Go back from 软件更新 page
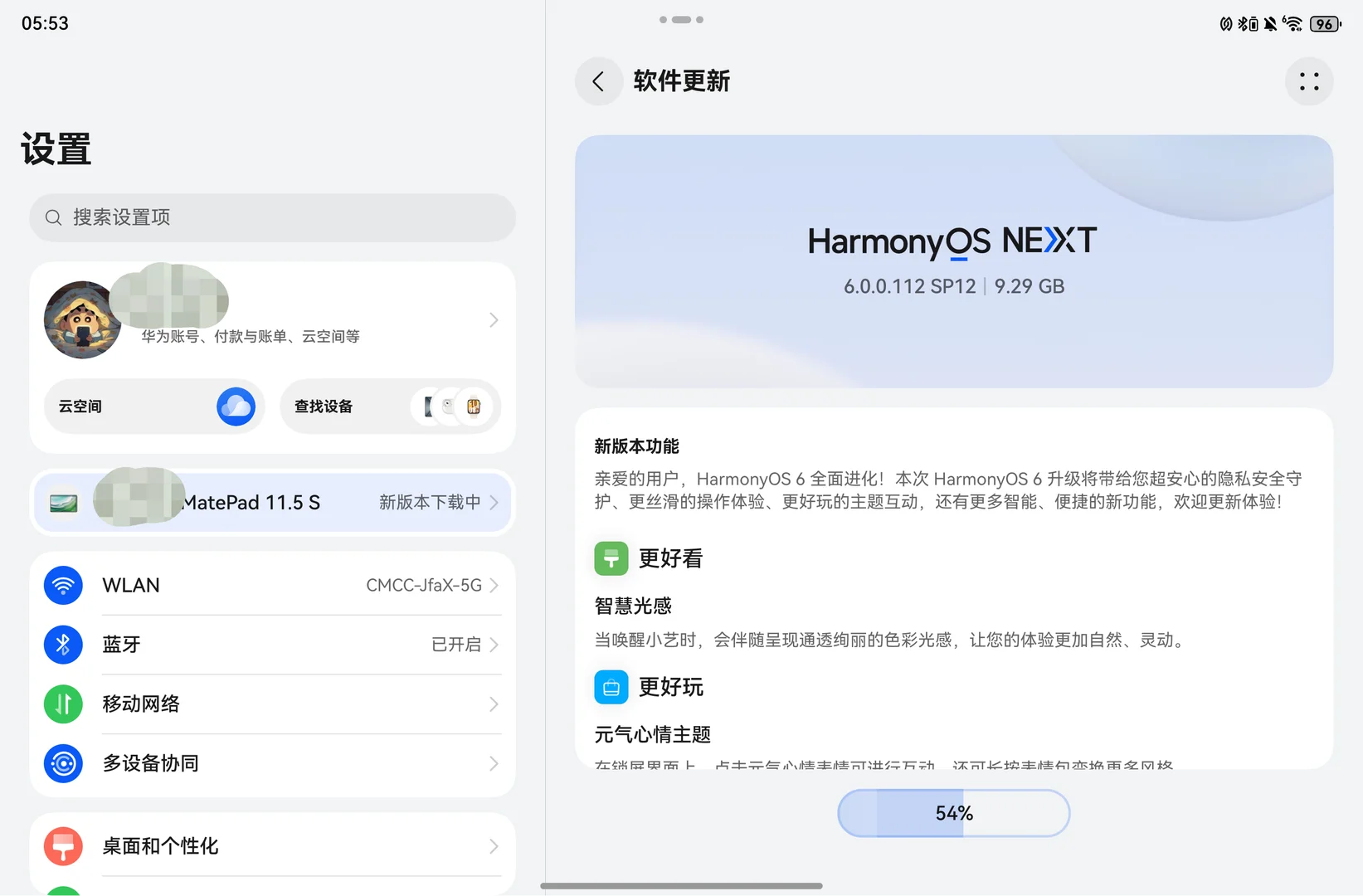Screen dimensions: 1363x896 tap(598, 81)
